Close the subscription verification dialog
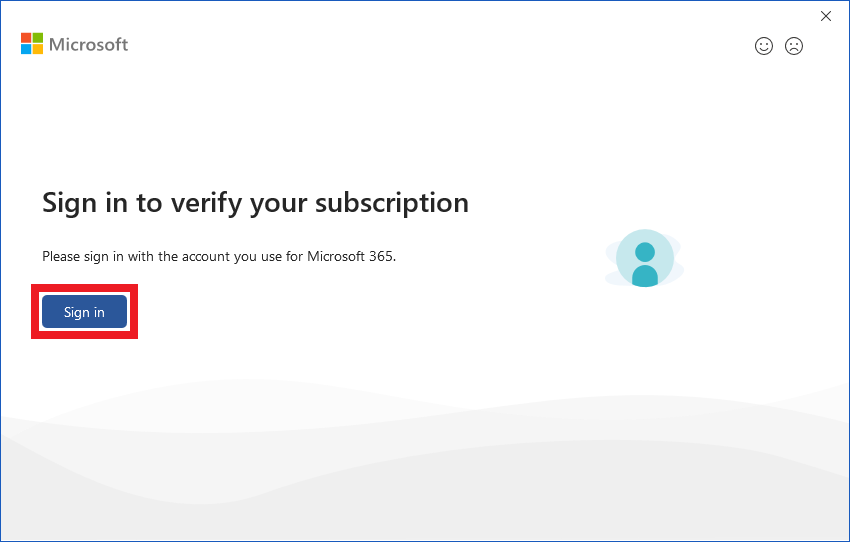Screen dimensions: 850x542 pyautogui.click(x=826, y=16)
